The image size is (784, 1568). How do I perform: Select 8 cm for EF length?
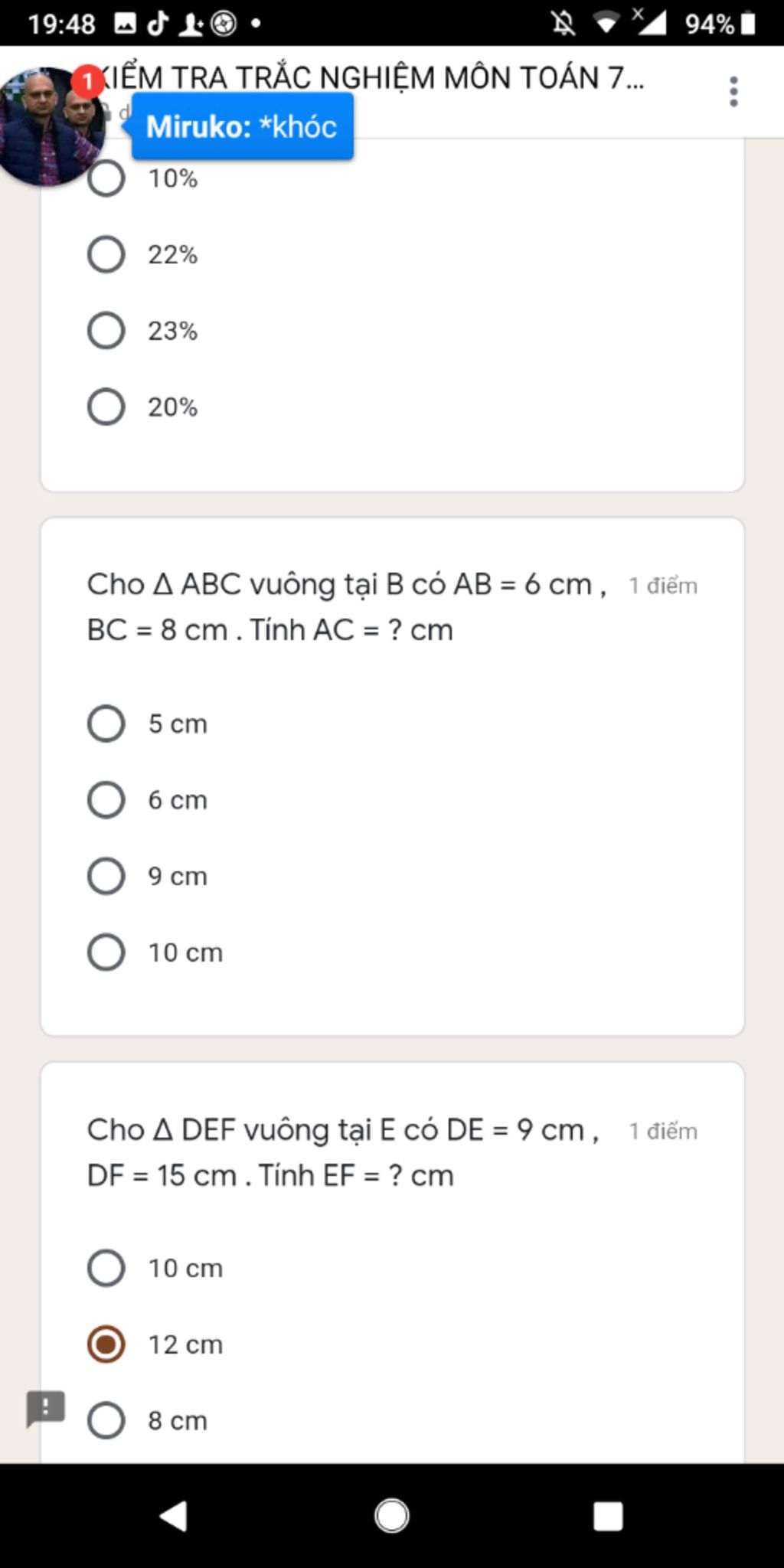tap(148, 1420)
